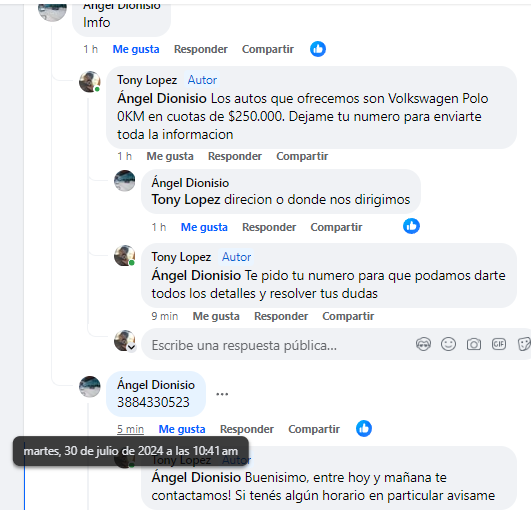Toggle 'Me gusta' on the 9 min Tony Lopez reply
531x510 pixels.
(216, 316)
